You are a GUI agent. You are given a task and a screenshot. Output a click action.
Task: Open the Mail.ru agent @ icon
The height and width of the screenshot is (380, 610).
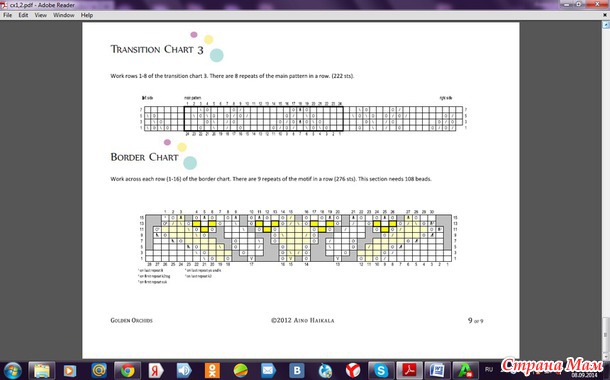[99, 371]
